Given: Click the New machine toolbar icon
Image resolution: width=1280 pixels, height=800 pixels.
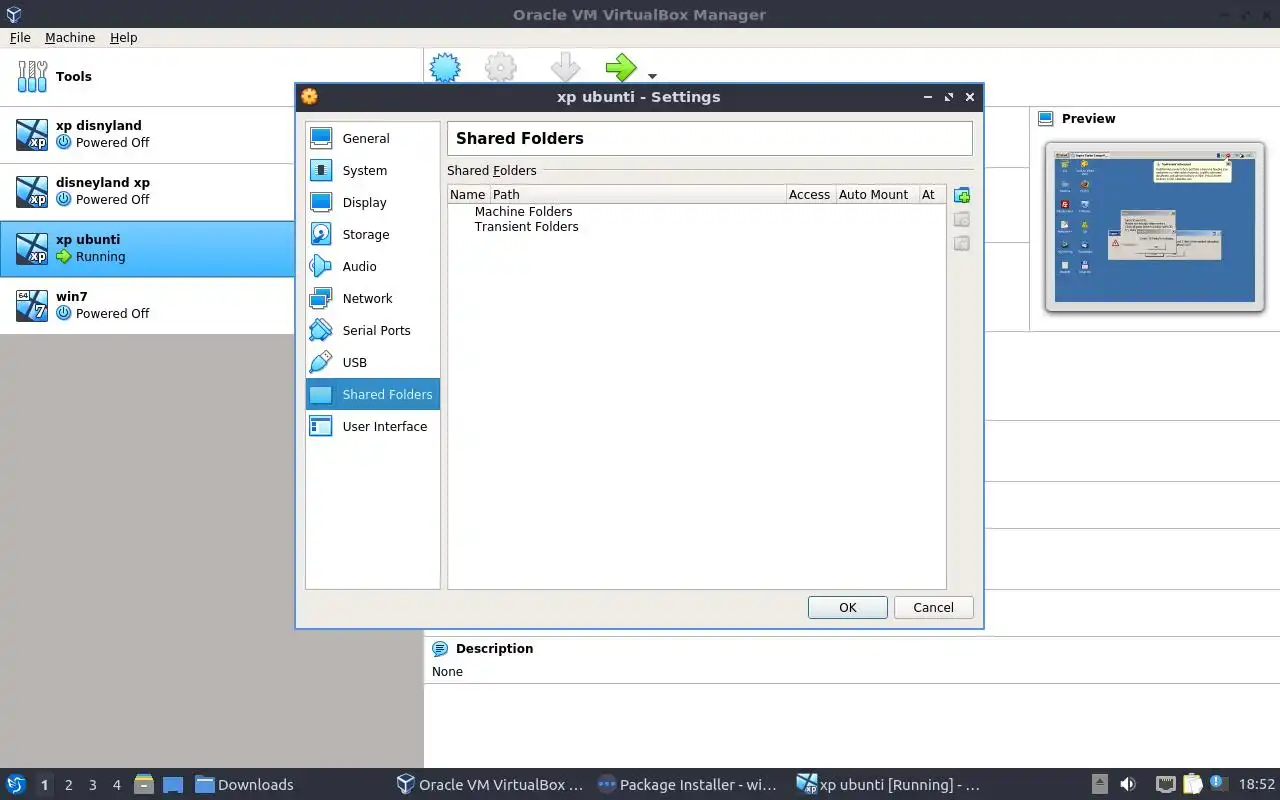Looking at the screenshot, I should pos(445,68).
